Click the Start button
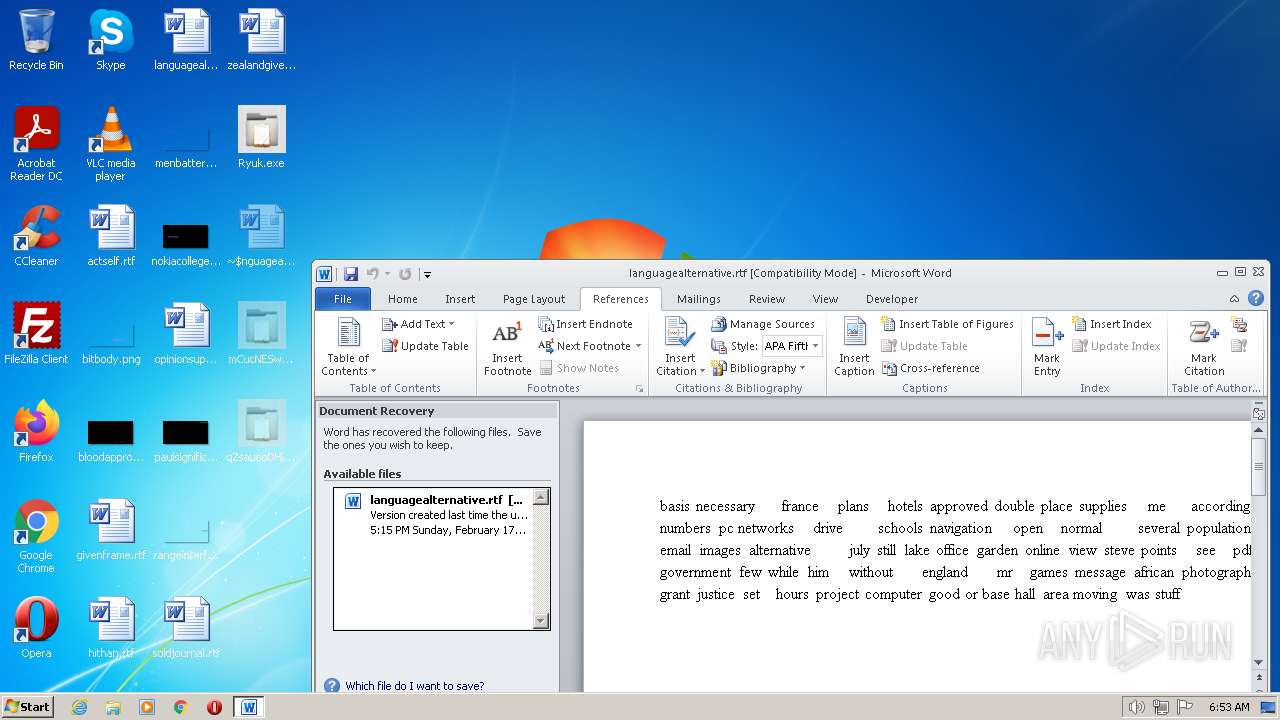 [28, 706]
